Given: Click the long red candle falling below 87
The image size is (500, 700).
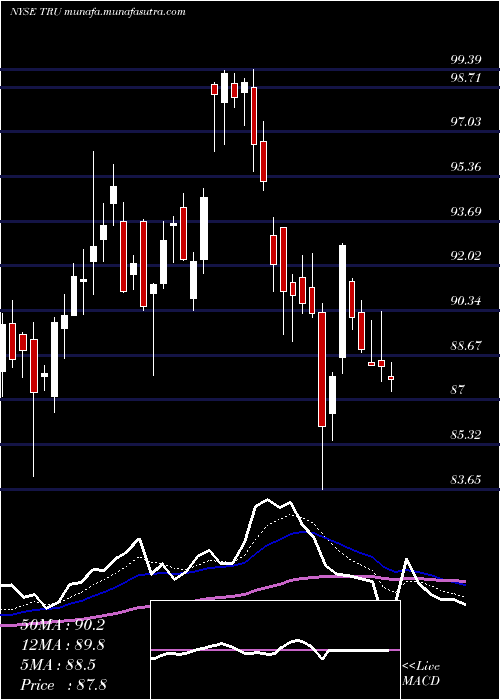Looking at the screenshot, I should pyautogui.click(x=322, y=369).
